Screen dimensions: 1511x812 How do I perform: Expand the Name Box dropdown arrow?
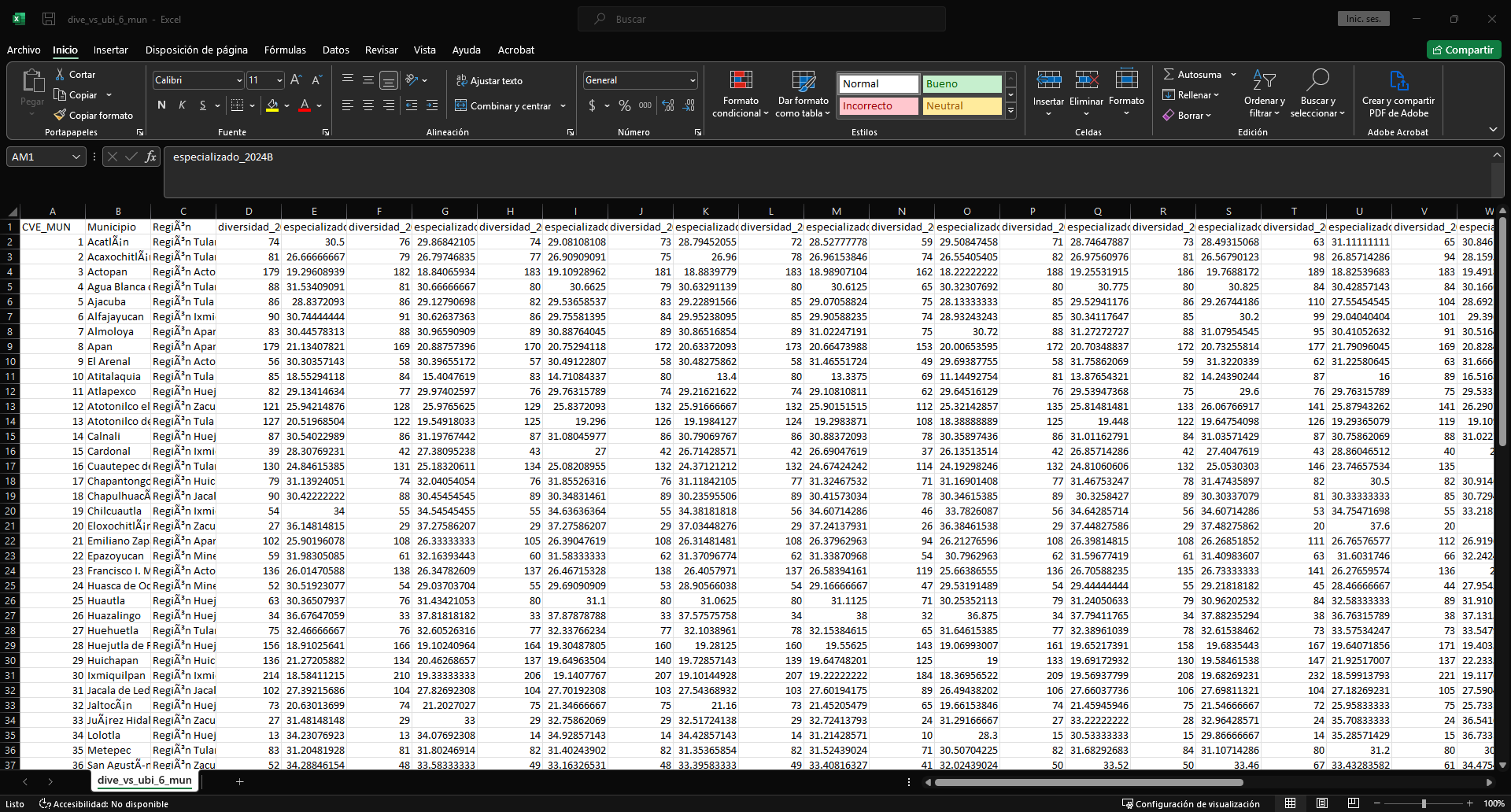[x=76, y=157]
